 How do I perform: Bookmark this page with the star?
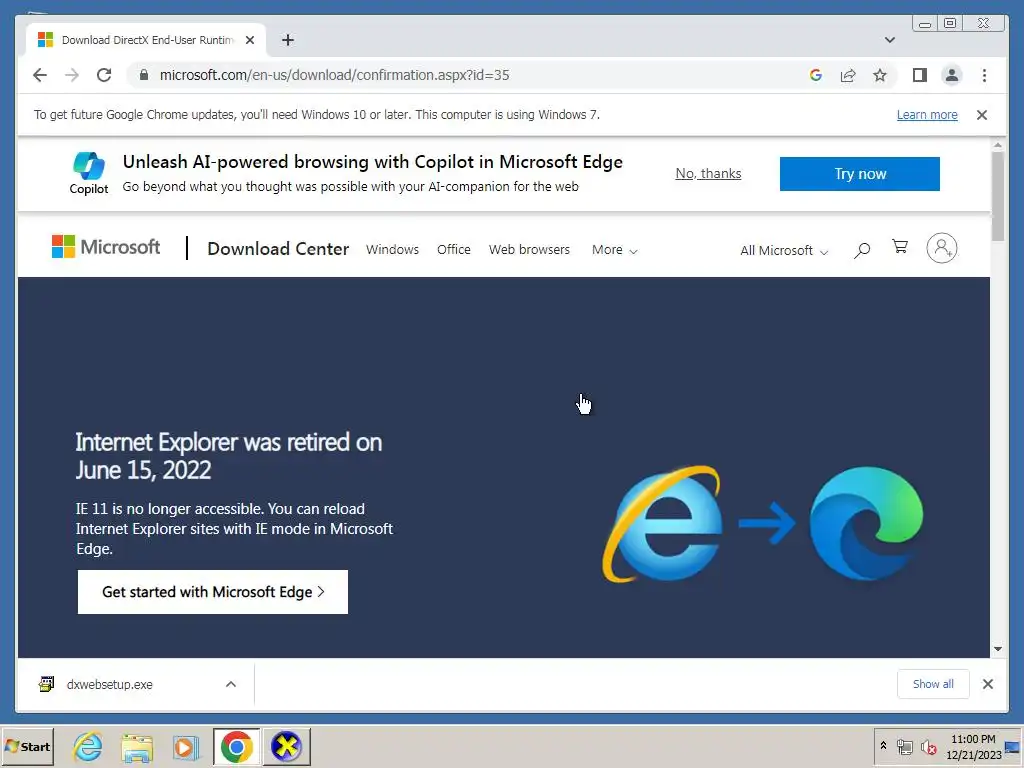(880, 75)
